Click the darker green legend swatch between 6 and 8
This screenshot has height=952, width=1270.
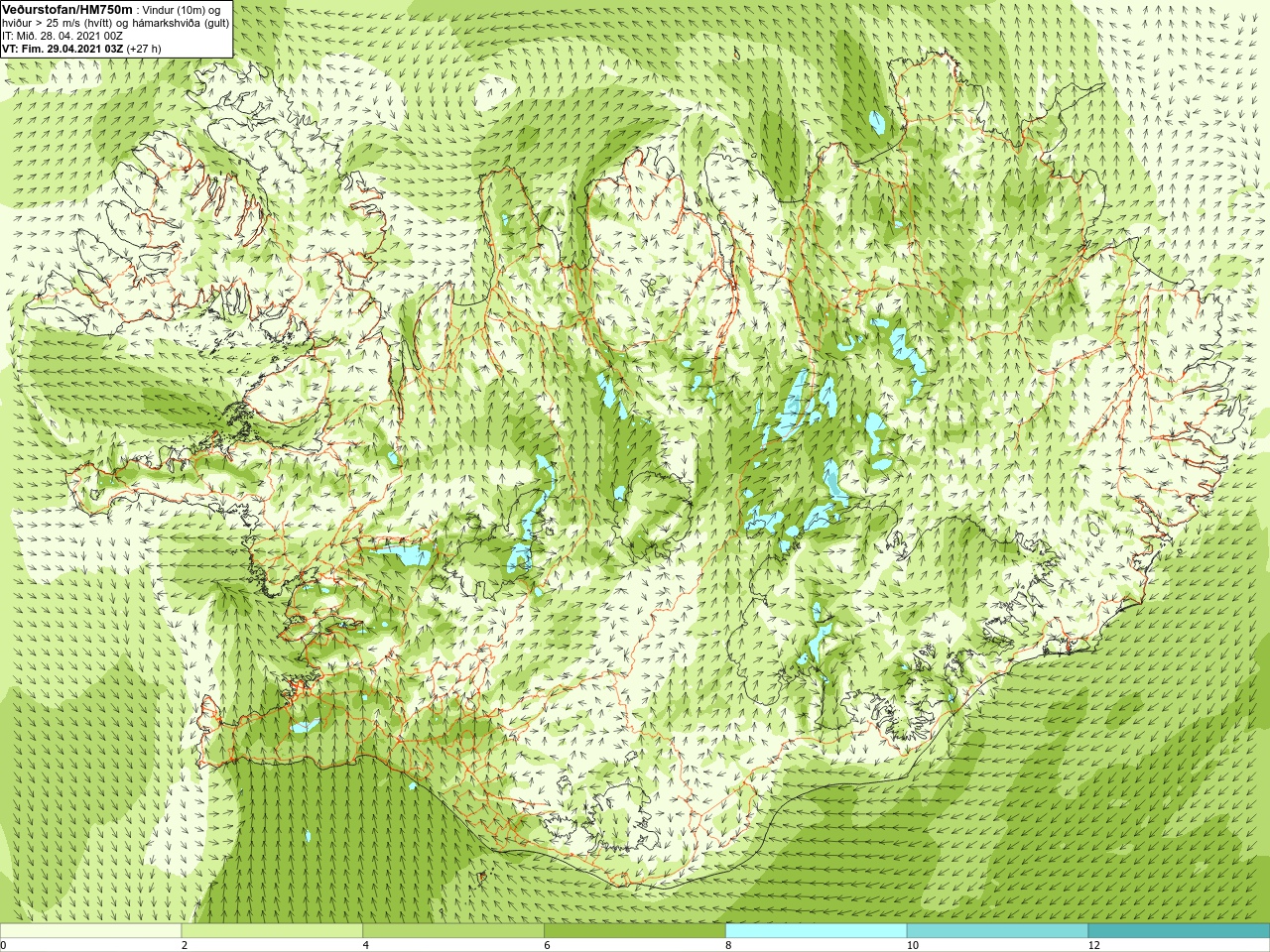(635, 931)
